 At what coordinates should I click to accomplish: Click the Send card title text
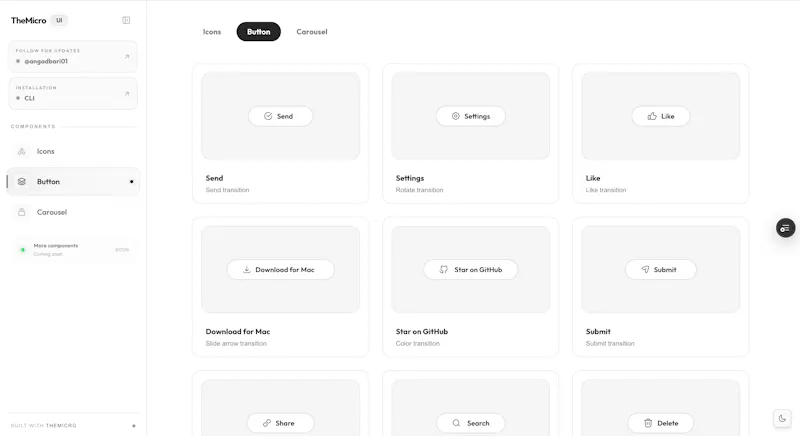(214, 178)
